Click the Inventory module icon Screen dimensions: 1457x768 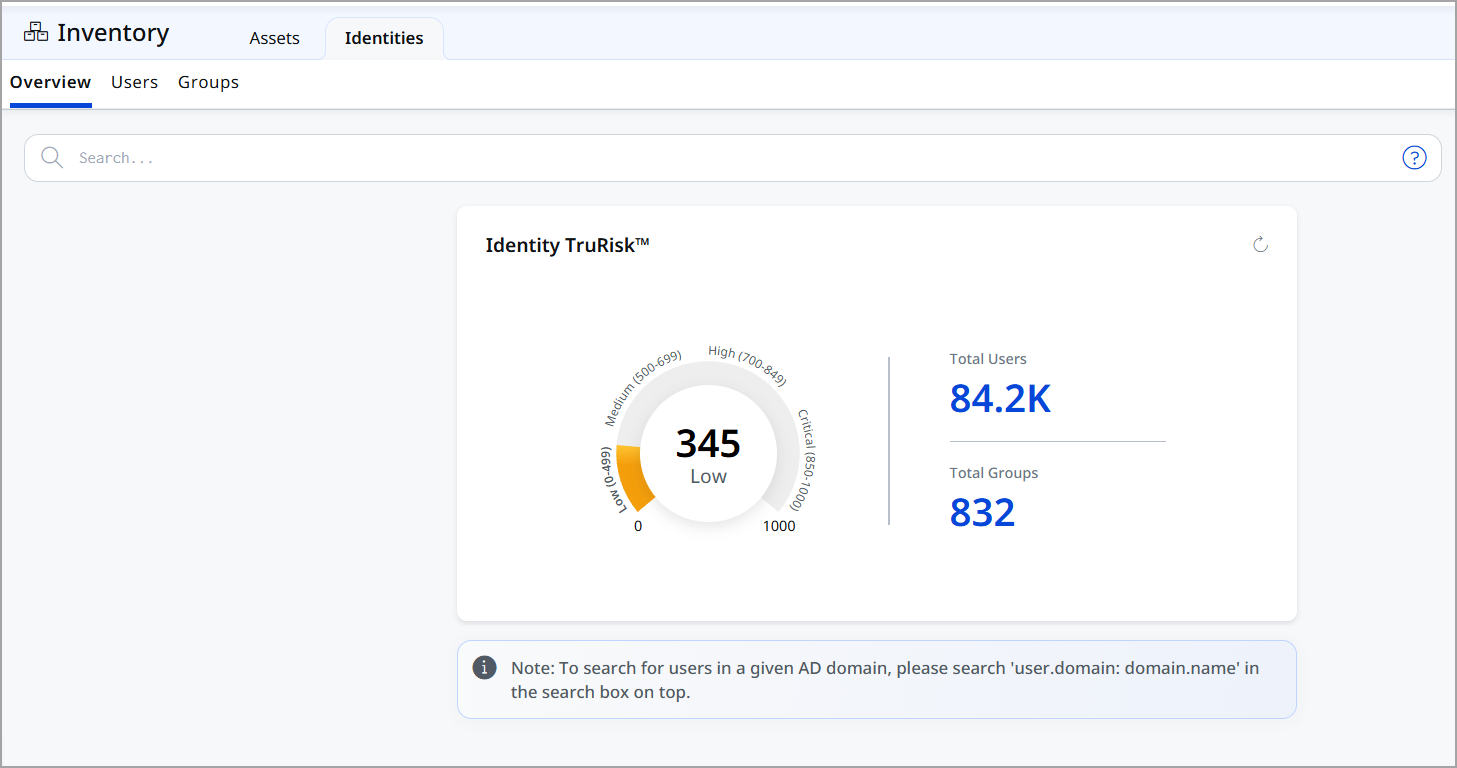pos(36,32)
